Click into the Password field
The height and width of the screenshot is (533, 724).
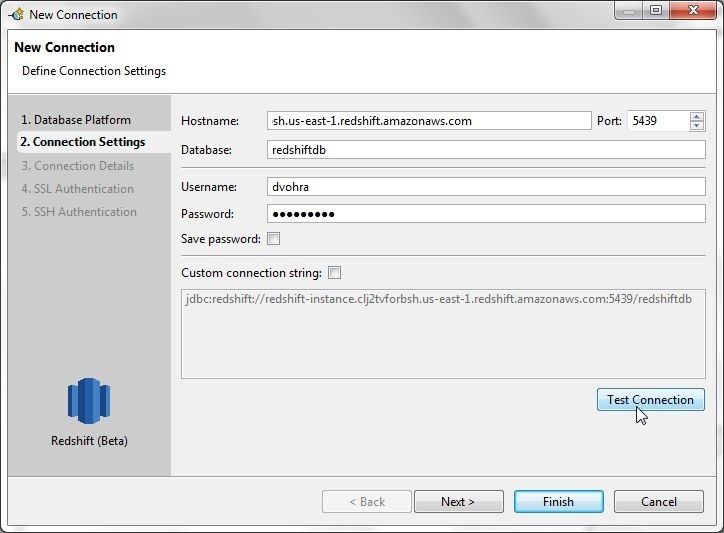pyautogui.click(x=486, y=214)
